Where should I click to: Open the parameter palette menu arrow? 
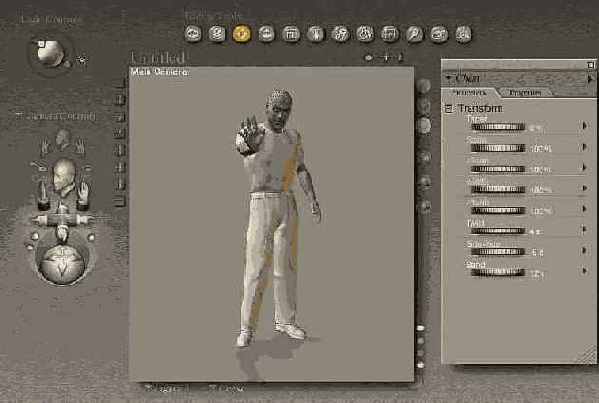590,79
